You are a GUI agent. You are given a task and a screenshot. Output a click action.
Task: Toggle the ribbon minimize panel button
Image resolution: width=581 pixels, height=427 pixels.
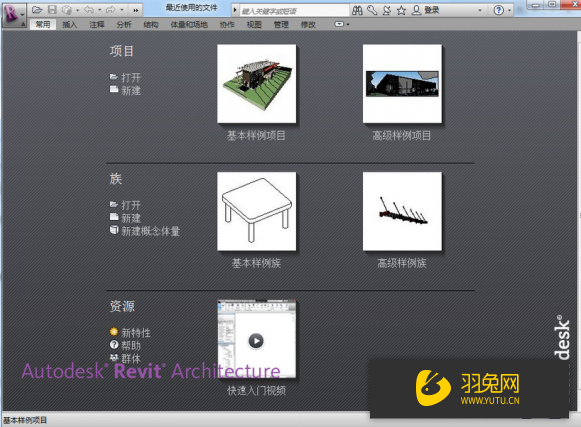[x=339, y=24]
